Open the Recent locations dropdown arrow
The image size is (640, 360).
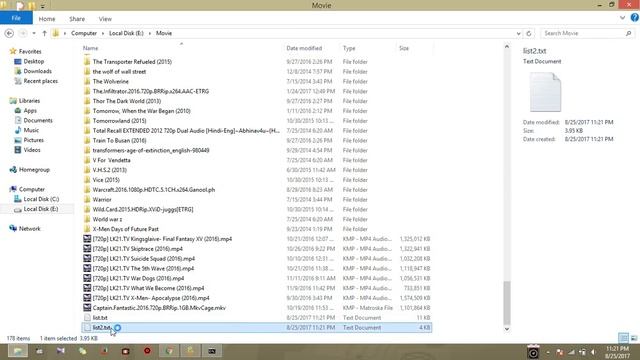click(x=34, y=33)
